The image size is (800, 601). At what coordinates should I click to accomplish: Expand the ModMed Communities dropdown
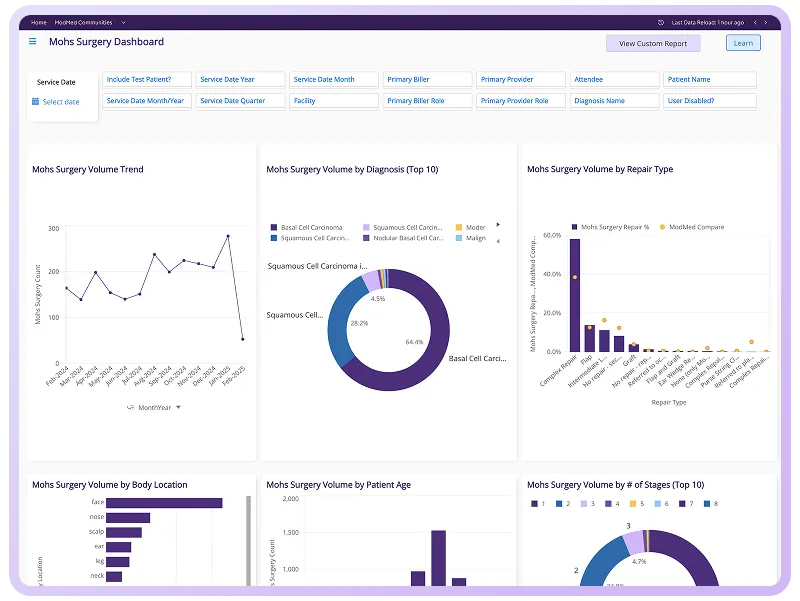(x=123, y=22)
